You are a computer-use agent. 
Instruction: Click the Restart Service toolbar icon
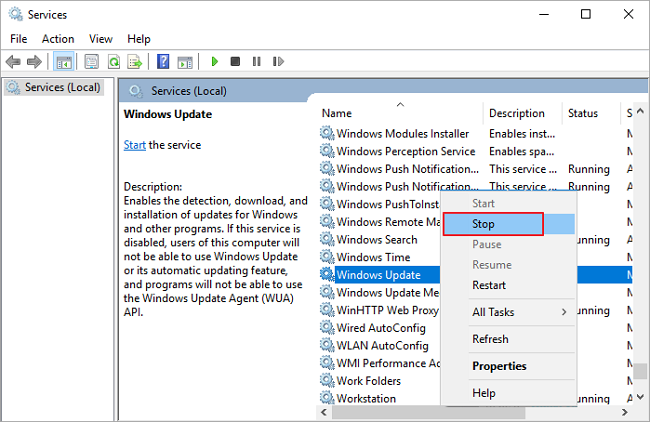click(275, 61)
